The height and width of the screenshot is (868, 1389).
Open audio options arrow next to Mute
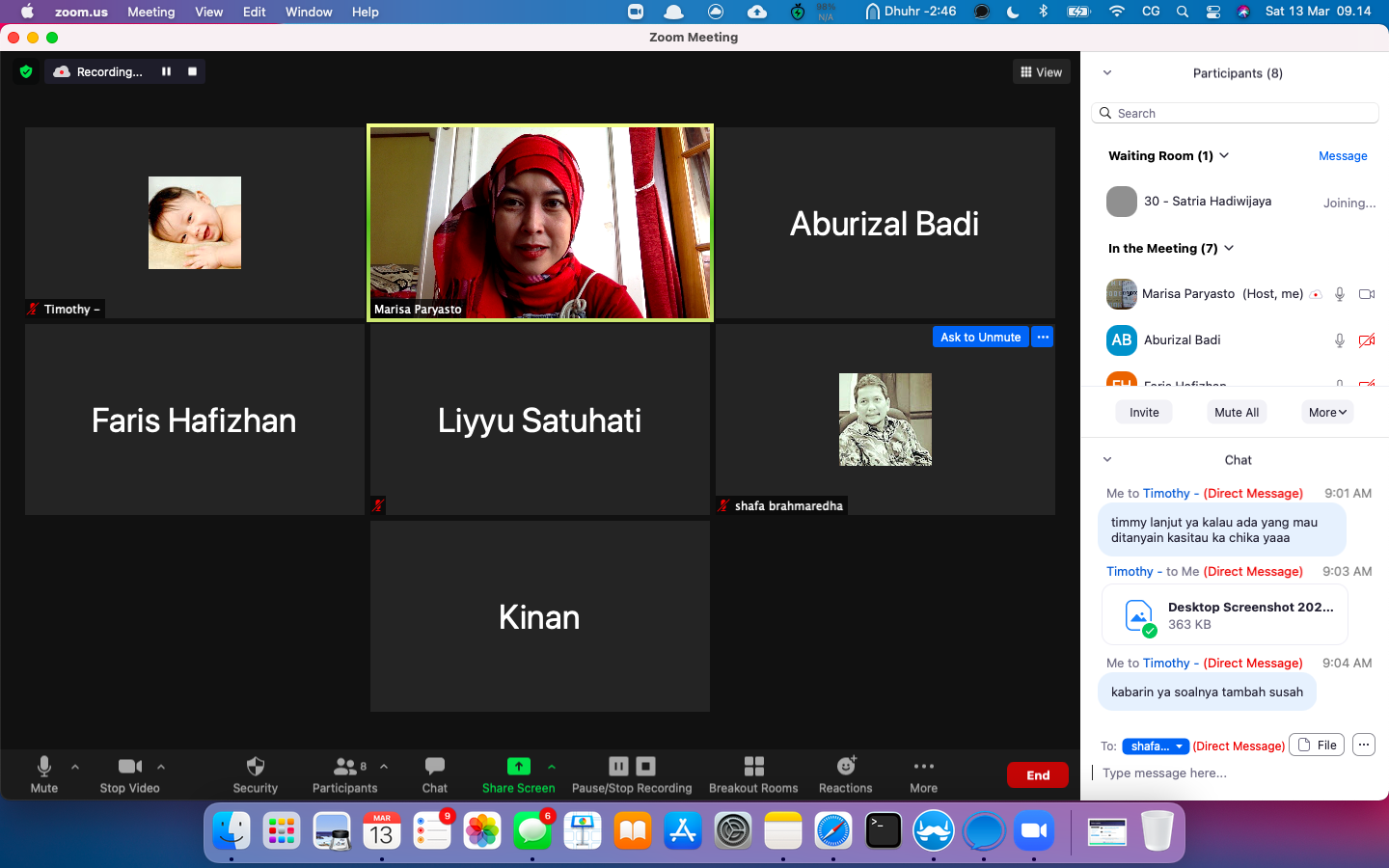coord(75,767)
